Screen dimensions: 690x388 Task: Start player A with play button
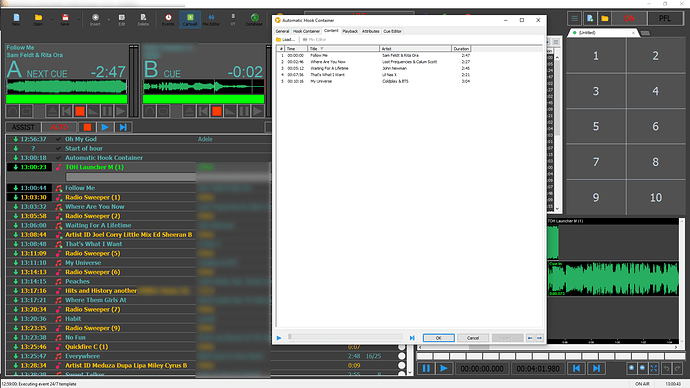point(121,111)
